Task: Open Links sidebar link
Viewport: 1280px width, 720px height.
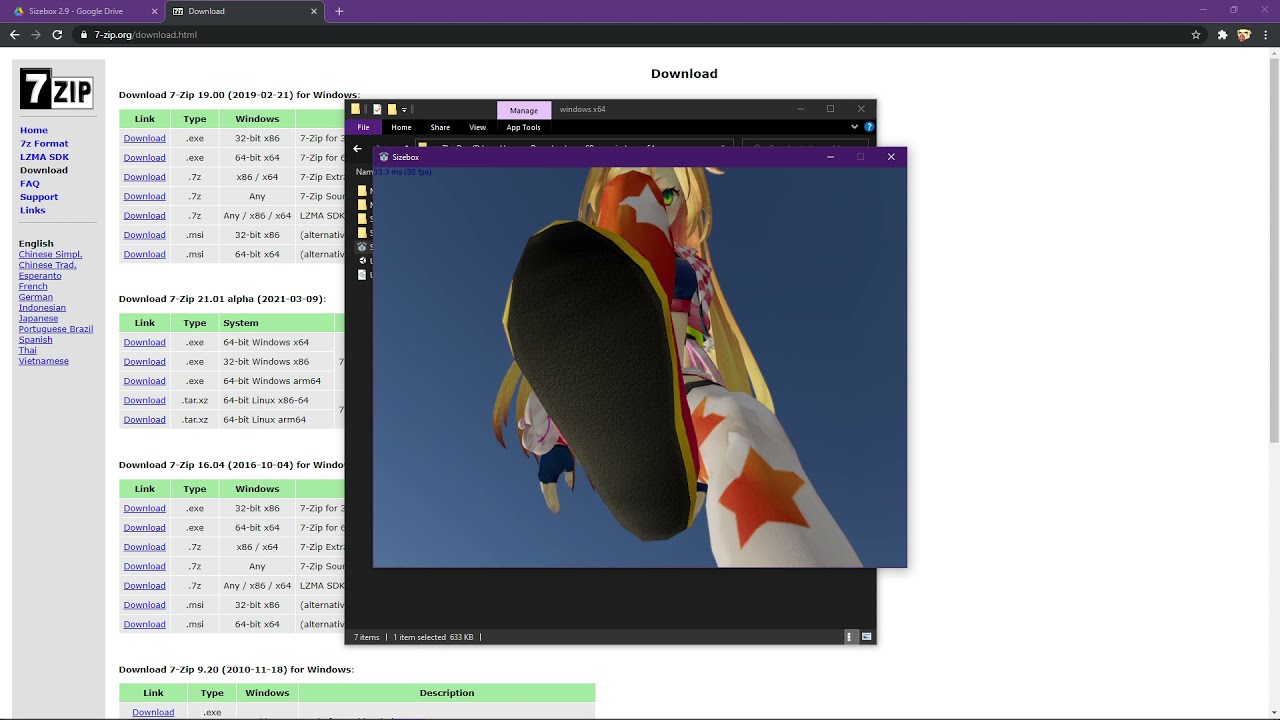Action: point(32,210)
